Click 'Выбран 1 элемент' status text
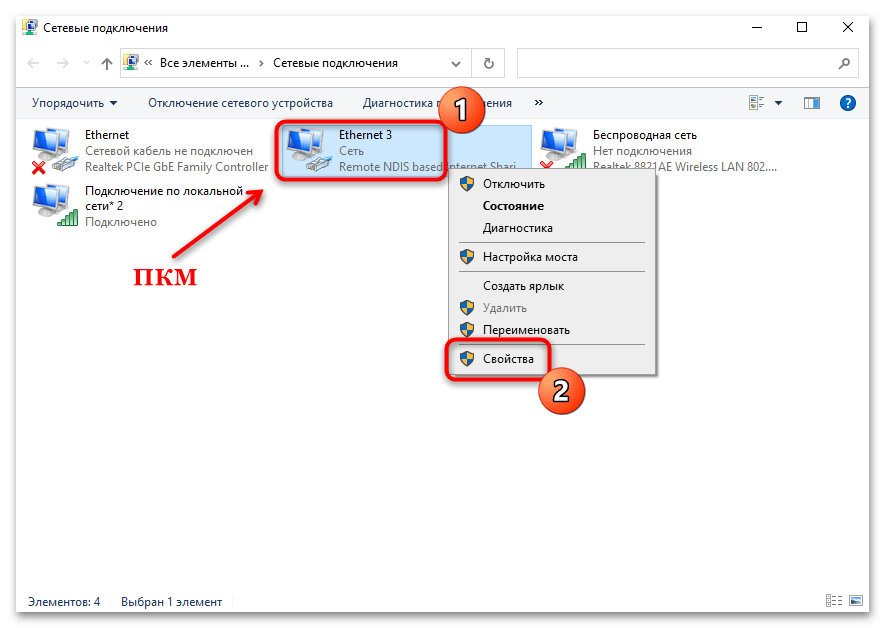This screenshot has width=885, height=628. 172,602
